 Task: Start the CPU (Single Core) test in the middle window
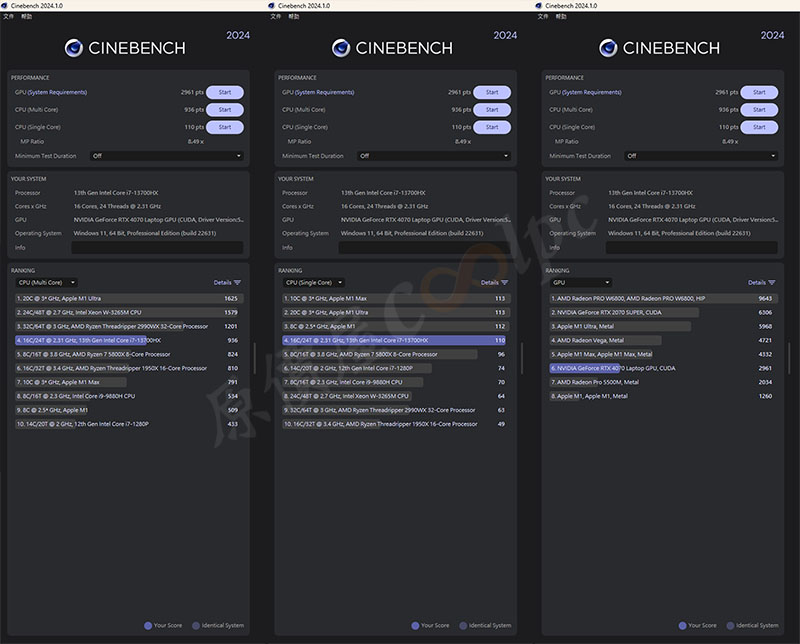[x=492, y=127]
